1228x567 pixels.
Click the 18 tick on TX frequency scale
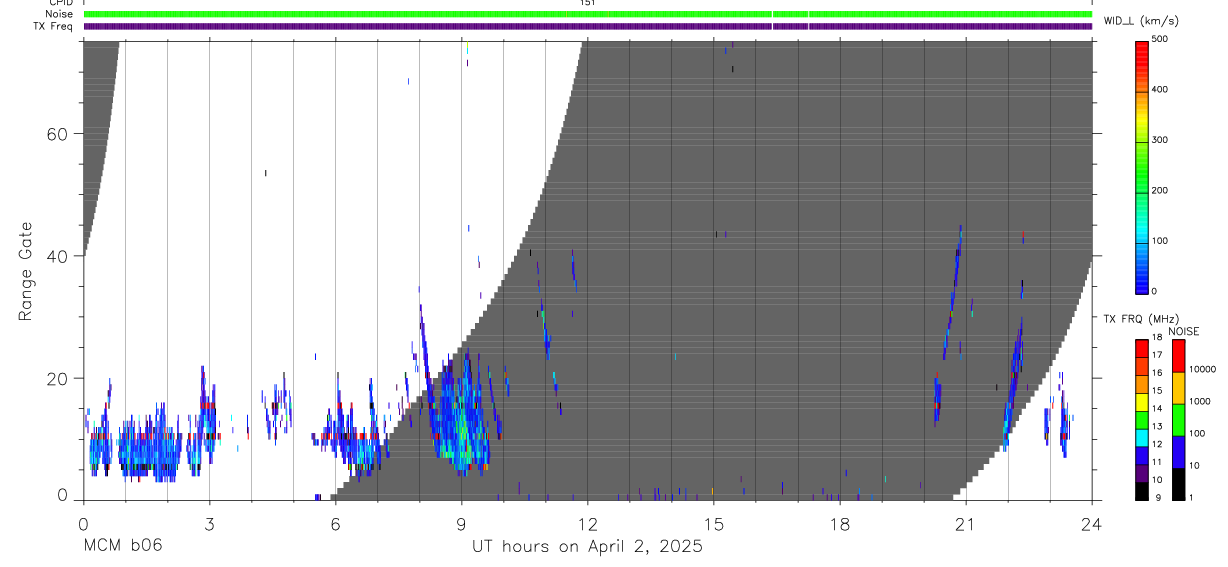pyautogui.click(x=1157, y=338)
